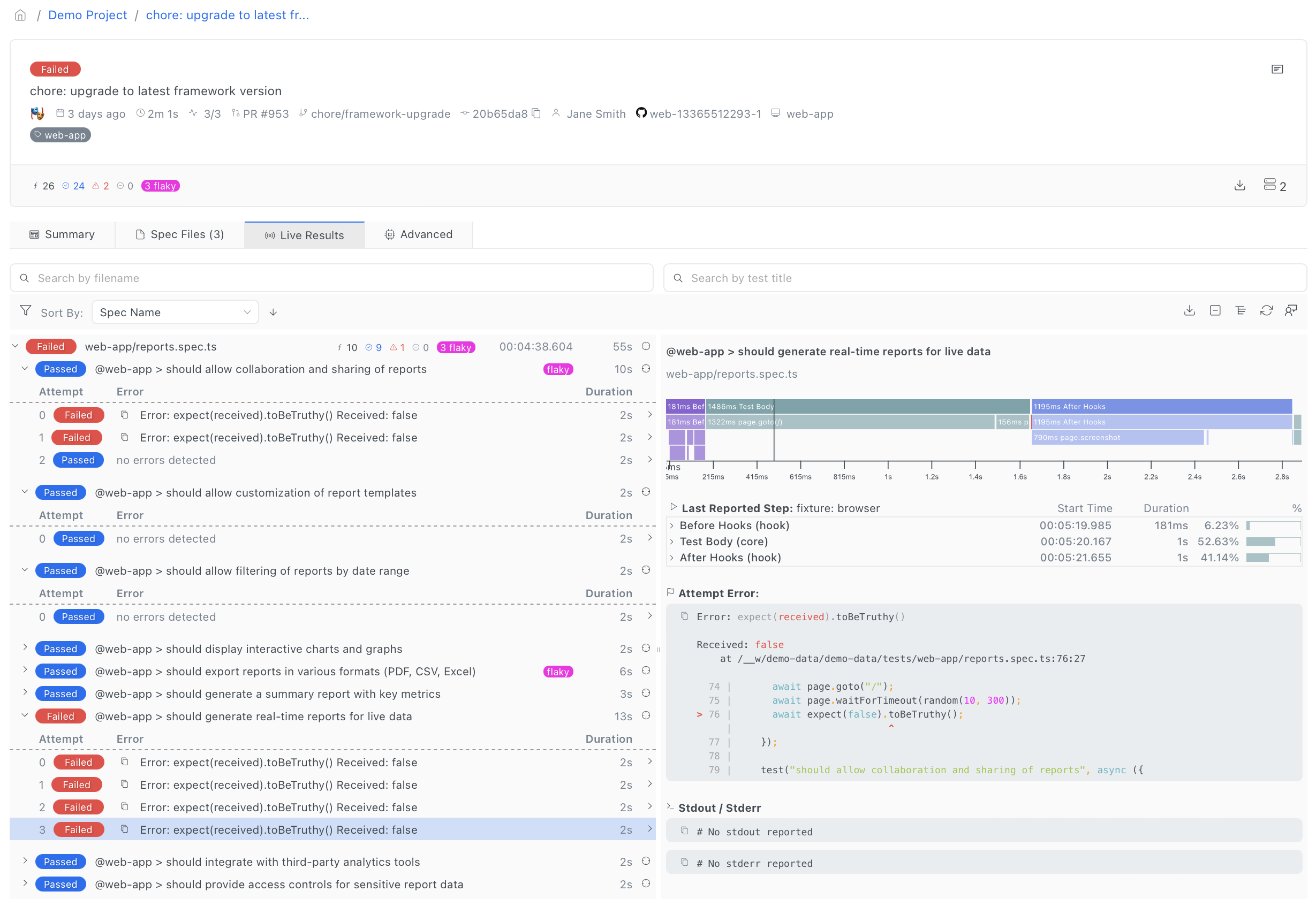
Task: Expand the summary report with key metrics test
Action: 25,692
